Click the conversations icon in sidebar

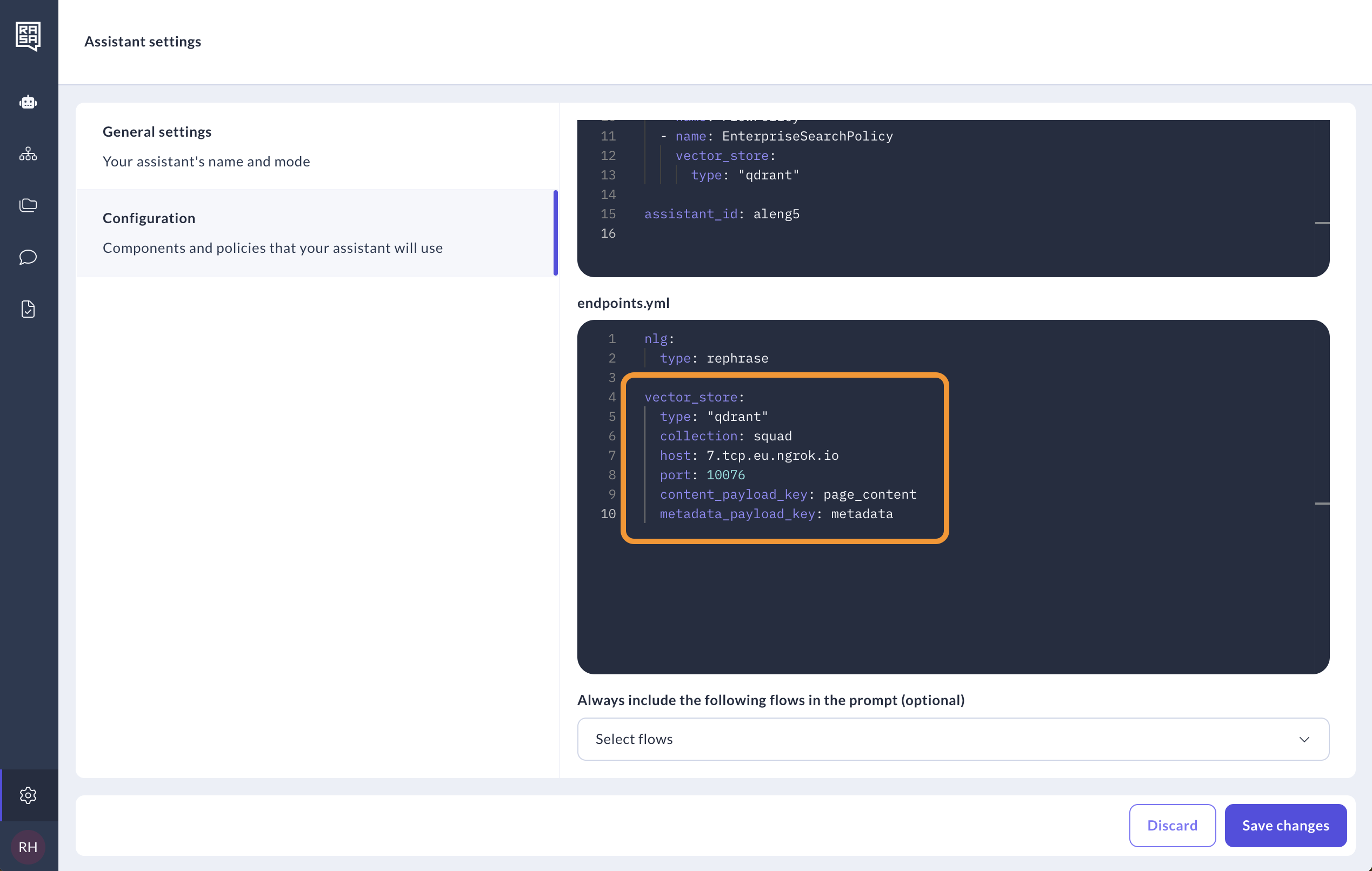coord(29,258)
